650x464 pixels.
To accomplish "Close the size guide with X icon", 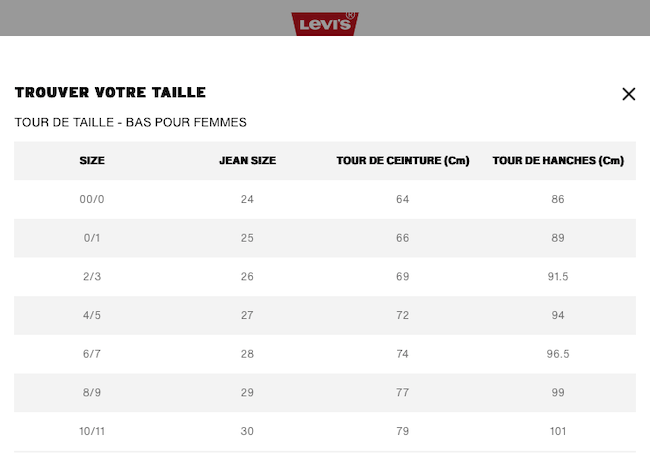I will [x=628, y=94].
